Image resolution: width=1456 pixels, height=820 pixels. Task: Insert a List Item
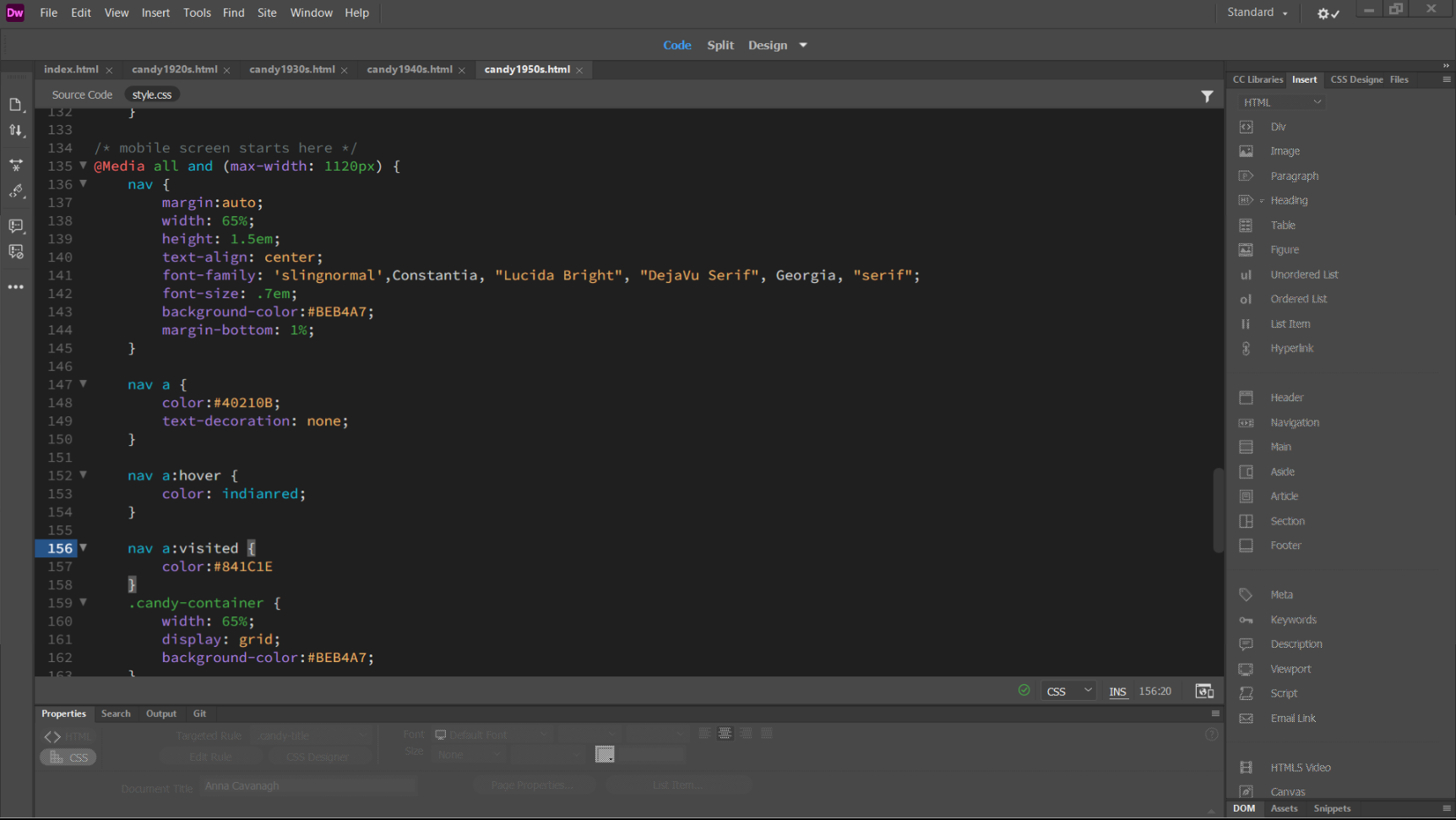click(x=1290, y=323)
